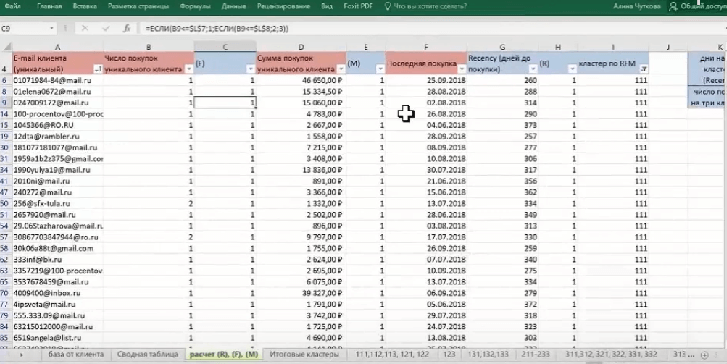Screen dimensions: 727x364
Task: Click Recency cell with value 373
Action: pyautogui.click(x=503, y=125)
